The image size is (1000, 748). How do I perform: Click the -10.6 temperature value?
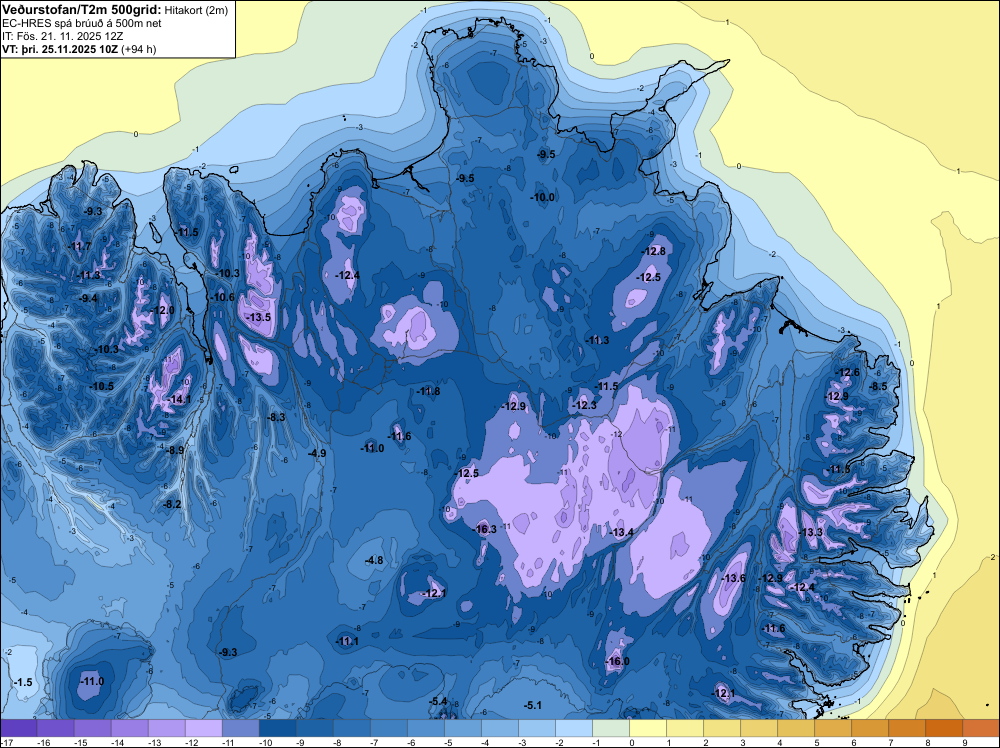223,297
